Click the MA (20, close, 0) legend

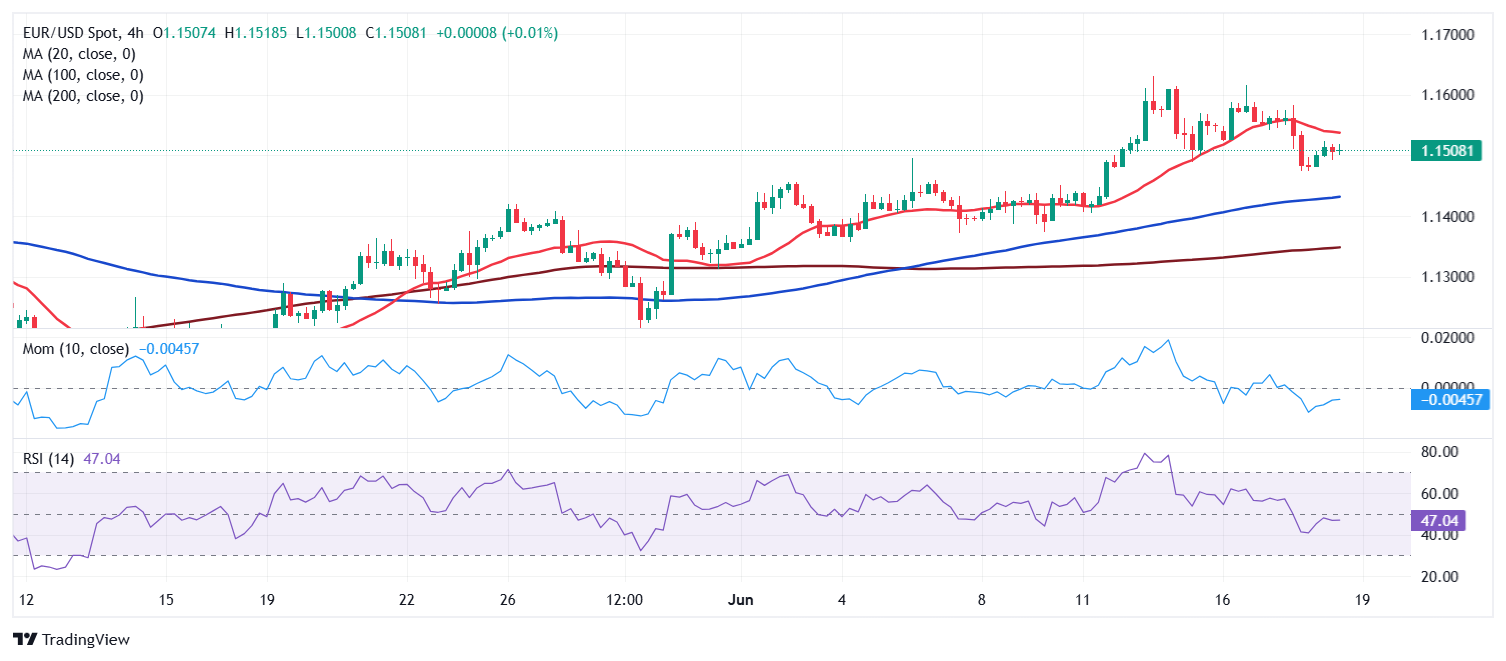click(x=79, y=54)
